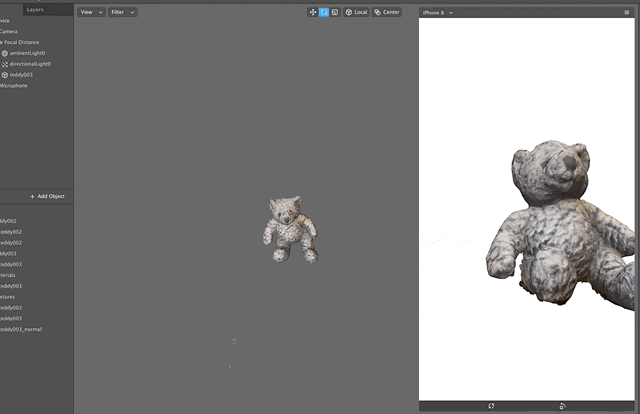Image resolution: width=640 pixels, height=414 pixels.
Task: Switch to the Layers tab
Action: click(x=35, y=8)
